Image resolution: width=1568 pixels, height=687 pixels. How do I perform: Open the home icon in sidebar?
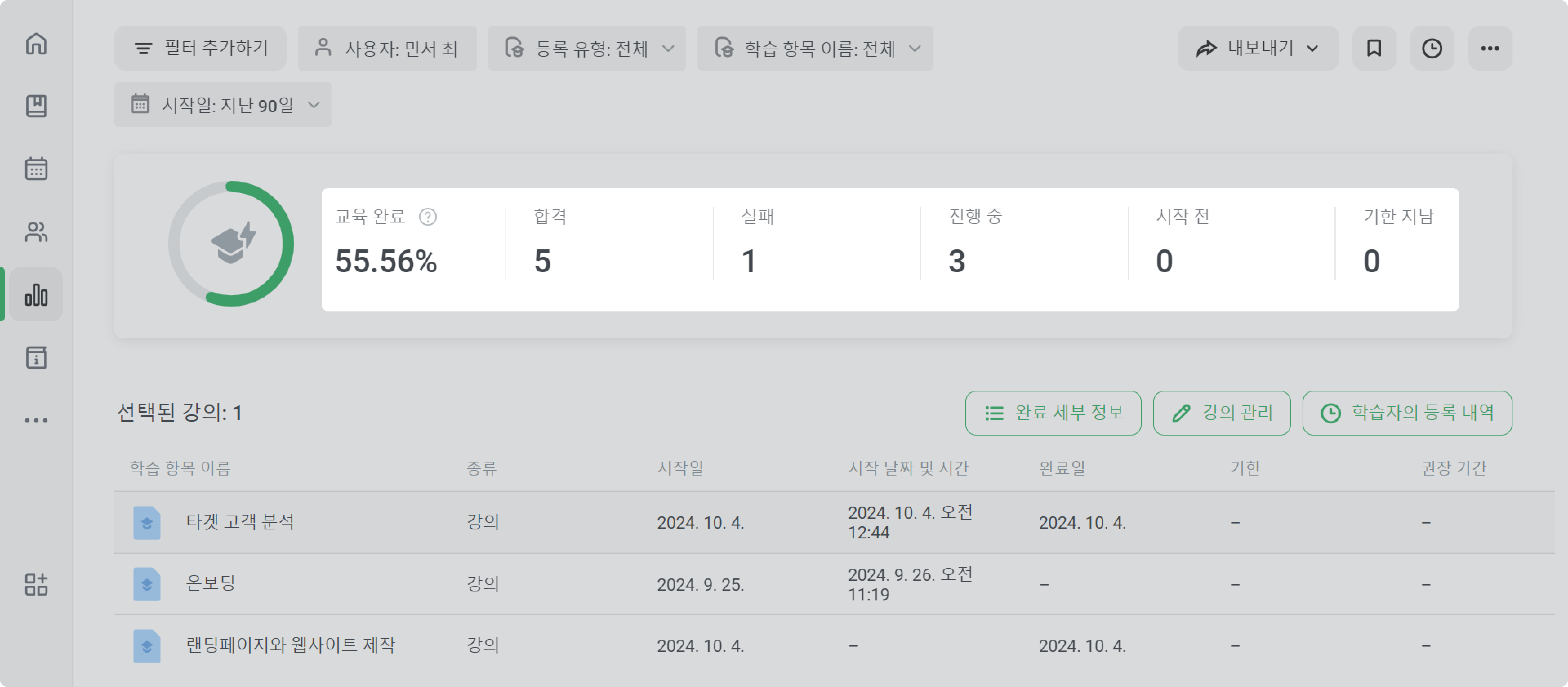click(36, 43)
